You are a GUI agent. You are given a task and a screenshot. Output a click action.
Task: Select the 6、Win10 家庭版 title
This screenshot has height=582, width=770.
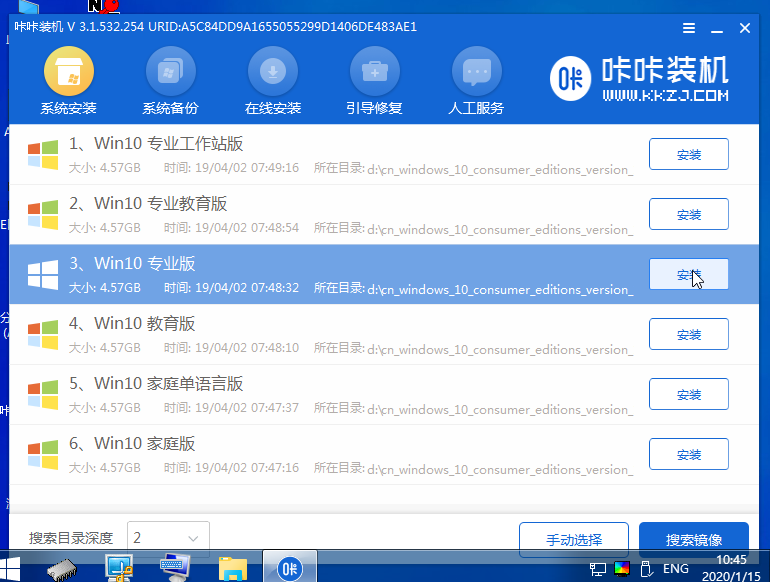pyautogui.click(x=132, y=443)
